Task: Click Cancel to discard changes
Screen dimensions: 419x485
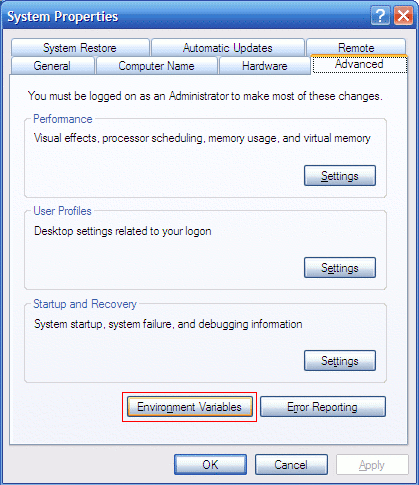Action: [x=291, y=465]
